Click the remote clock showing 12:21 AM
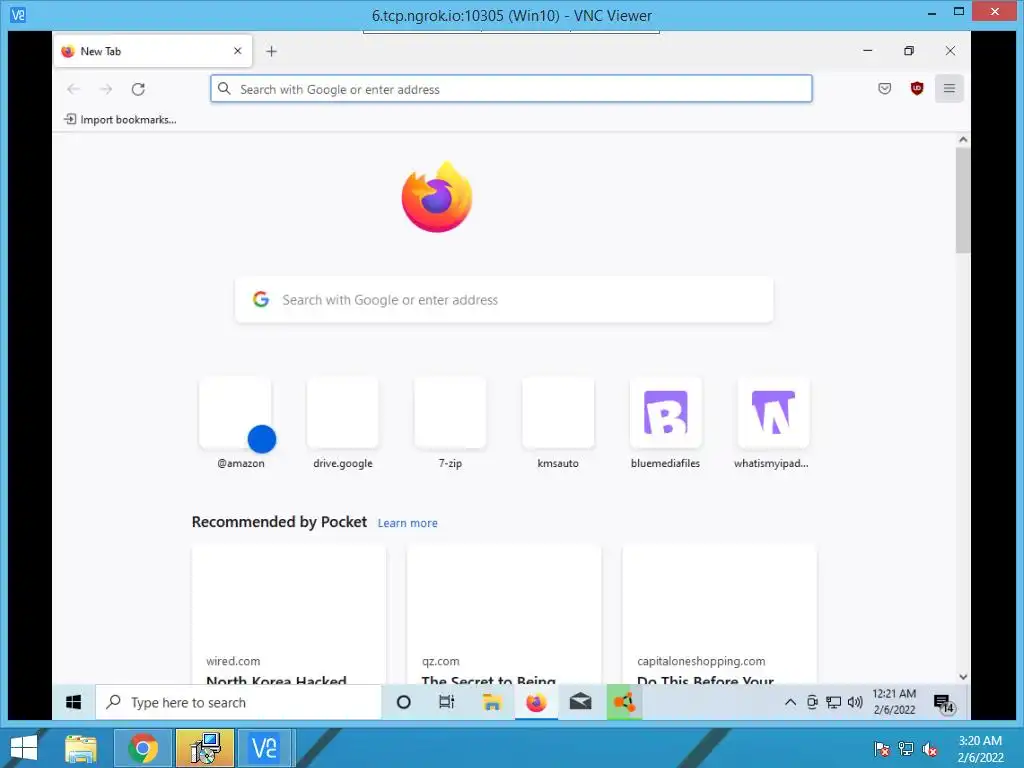Image resolution: width=1024 pixels, height=768 pixels. click(894, 702)
